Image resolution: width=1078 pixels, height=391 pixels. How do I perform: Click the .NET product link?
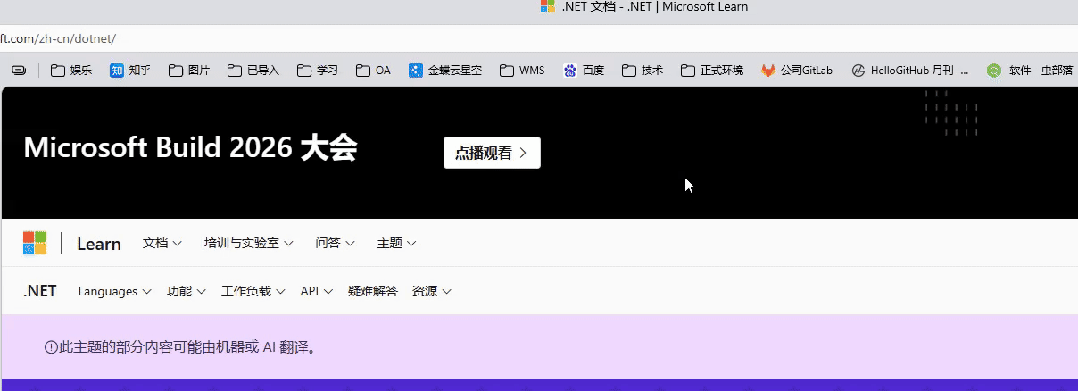click(40, 291)
